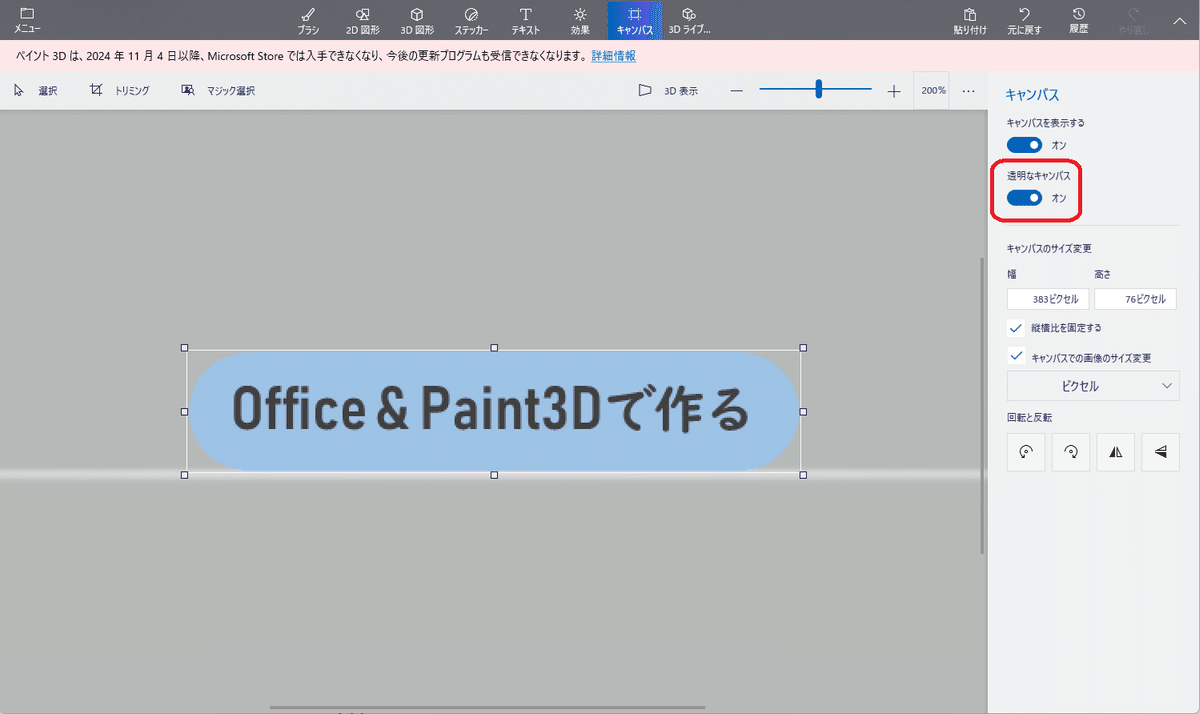Open the 履歴 history panel
This screenshot has width=1200, height=714.
(1078, 20)
